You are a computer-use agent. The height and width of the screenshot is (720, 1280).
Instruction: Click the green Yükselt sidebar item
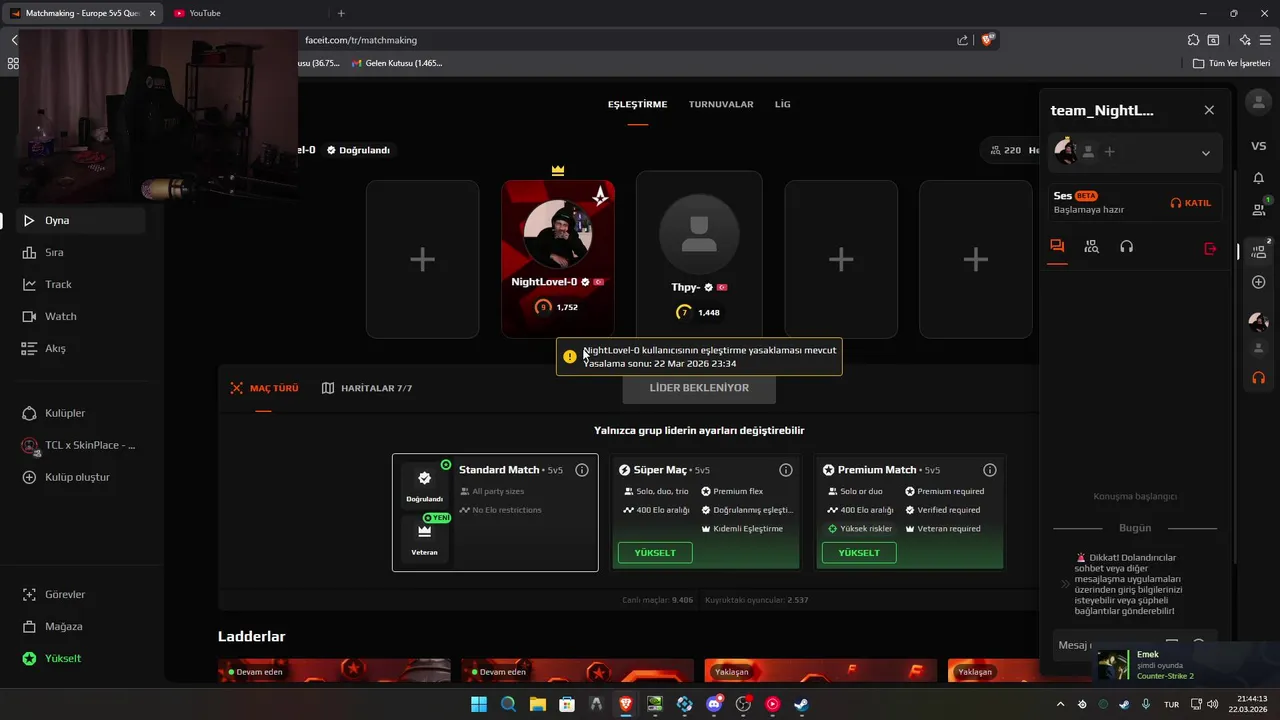(80, 658)
